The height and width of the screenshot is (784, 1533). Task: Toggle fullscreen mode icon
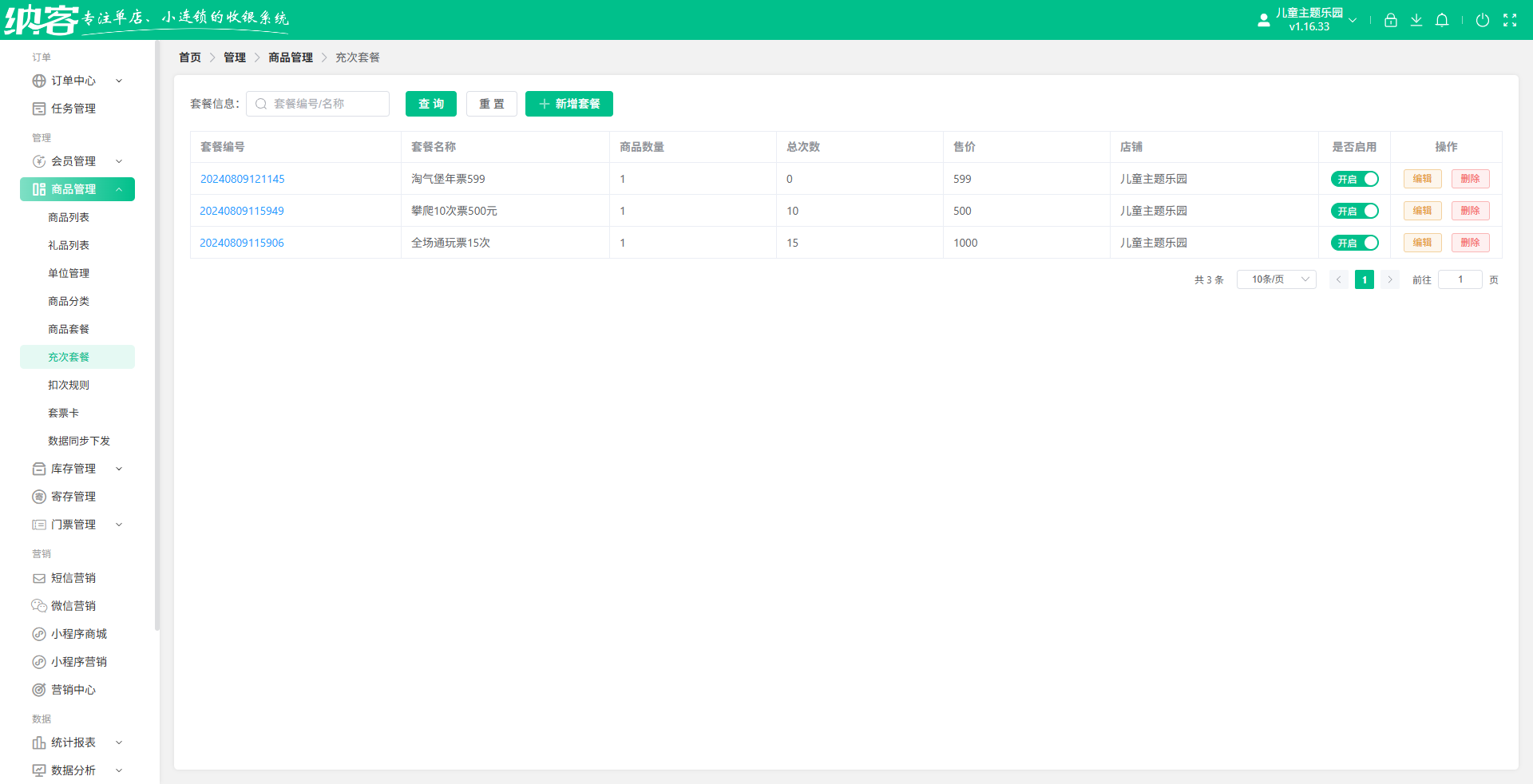(x=1510, y=20)
